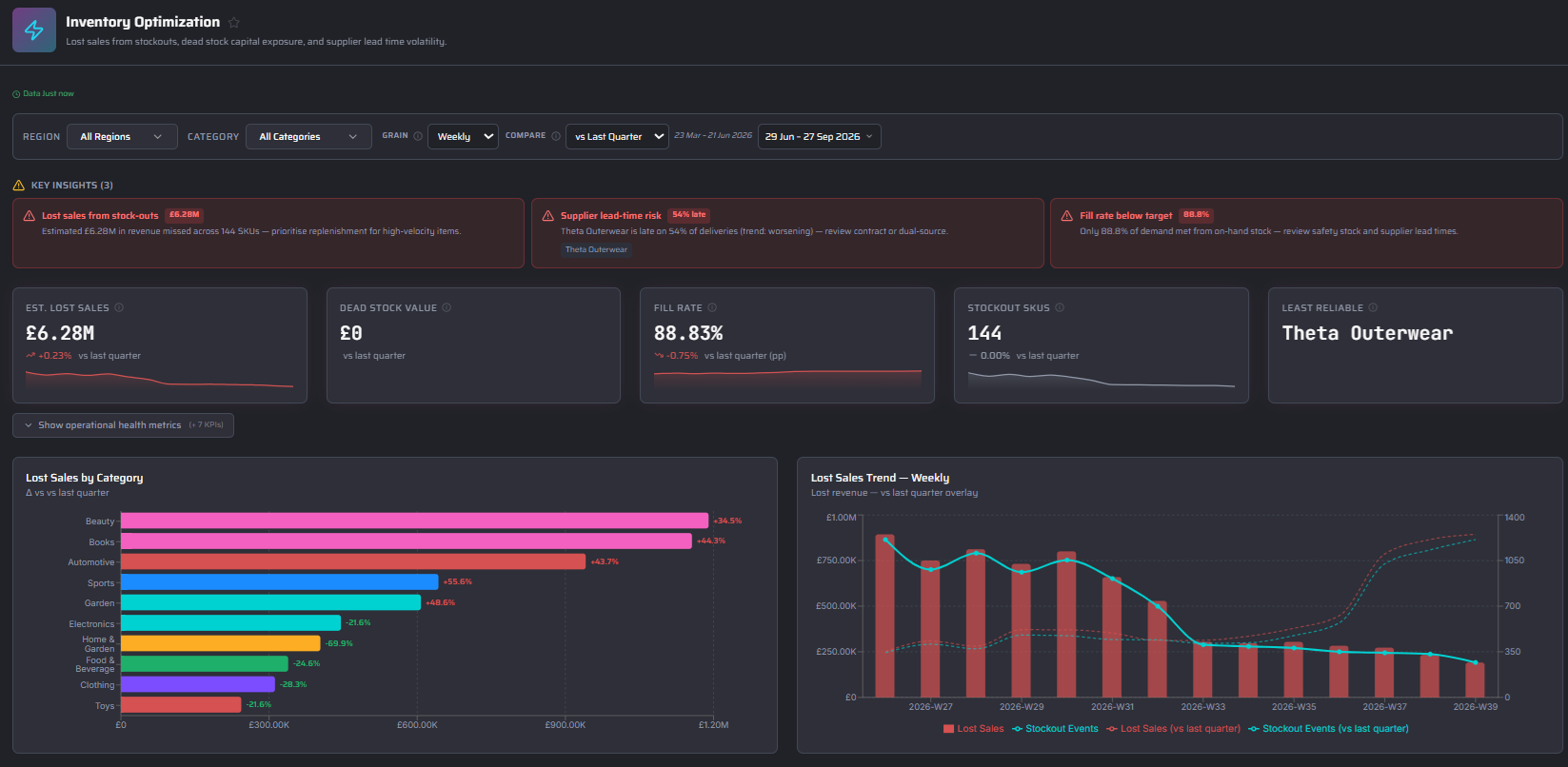Toggle Lost Sales (vs last quarter) legend series
Viewport: 1568px width, 767px height.
[1173, 729]
